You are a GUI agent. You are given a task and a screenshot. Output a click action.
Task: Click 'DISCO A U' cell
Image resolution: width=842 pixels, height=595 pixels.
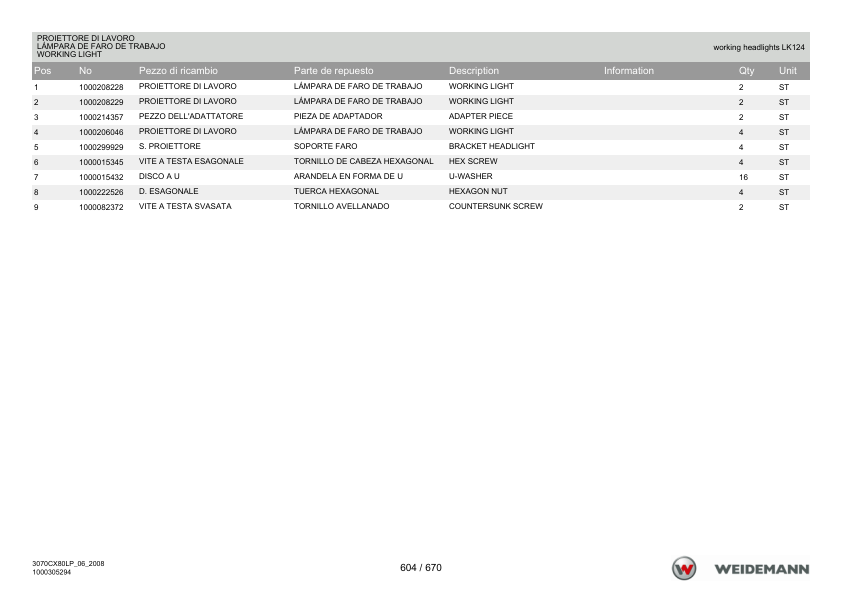click(159, 176)
